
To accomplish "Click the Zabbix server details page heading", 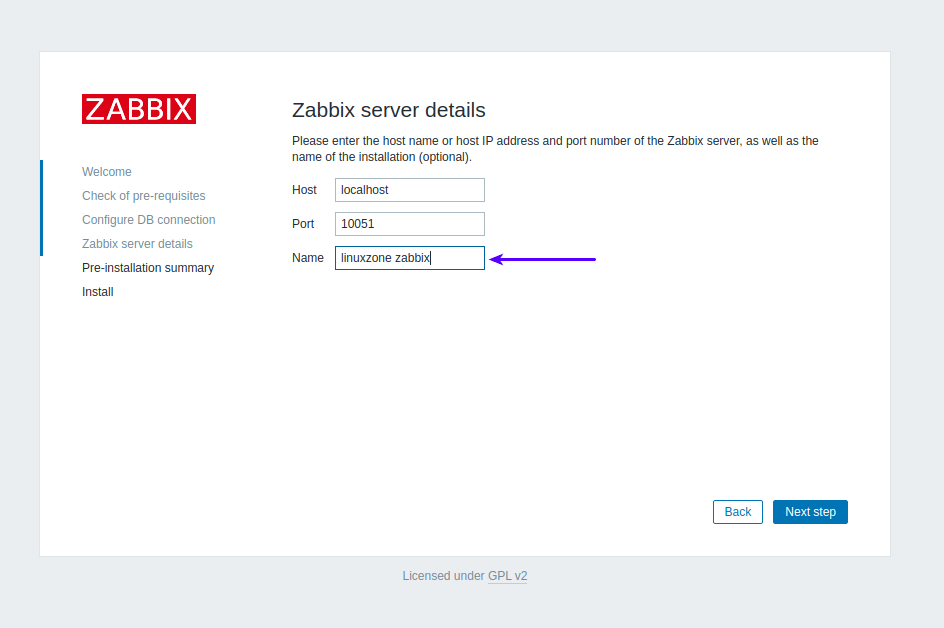I will [388, 110].
